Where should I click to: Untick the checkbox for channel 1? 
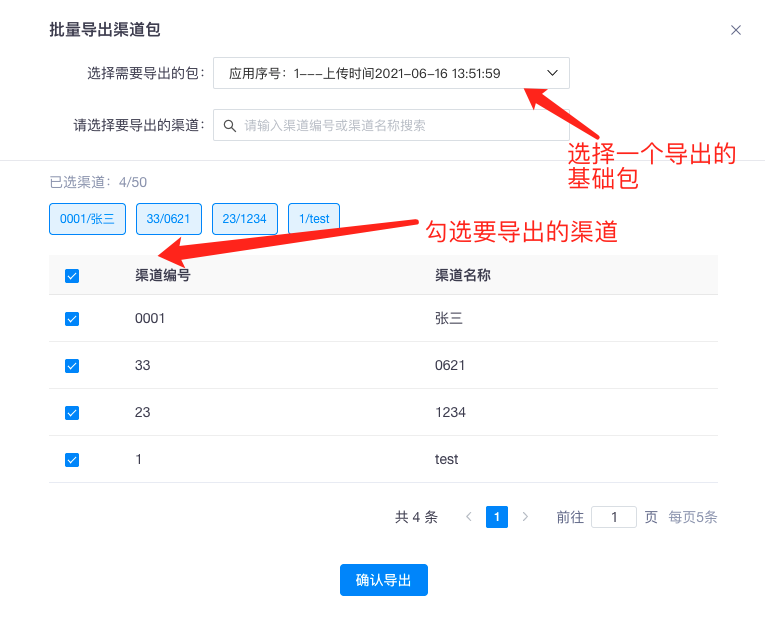click(72, 460)
